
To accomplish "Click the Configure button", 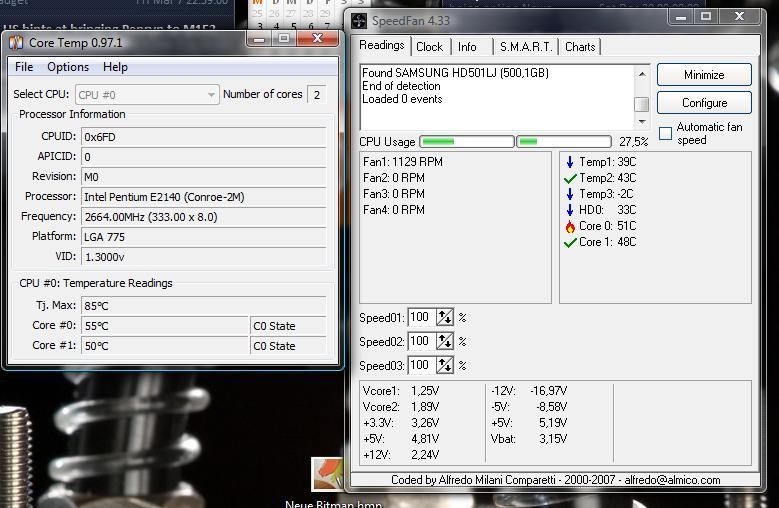I will pyautogui.click(x=704, y=103).
